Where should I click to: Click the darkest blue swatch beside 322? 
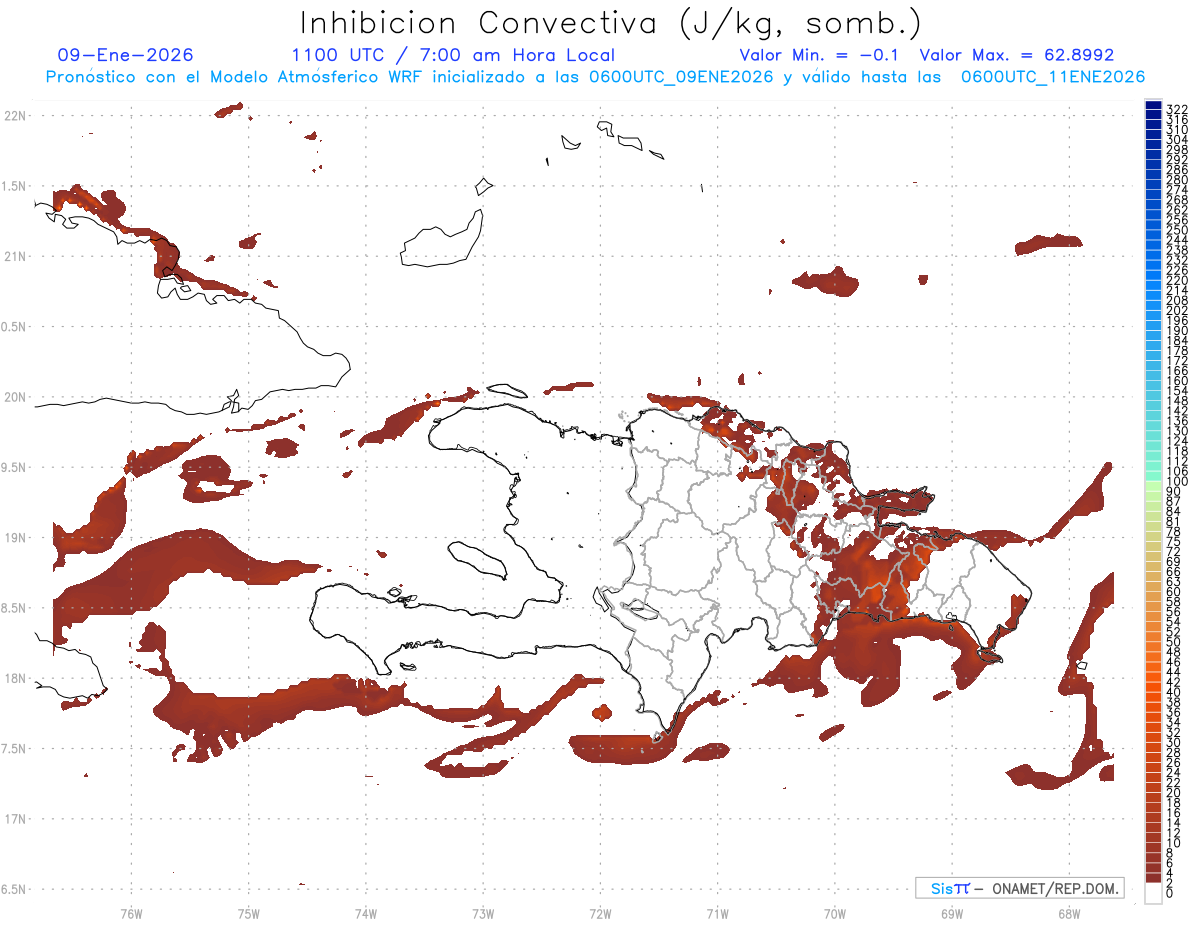coord(1153,104)
